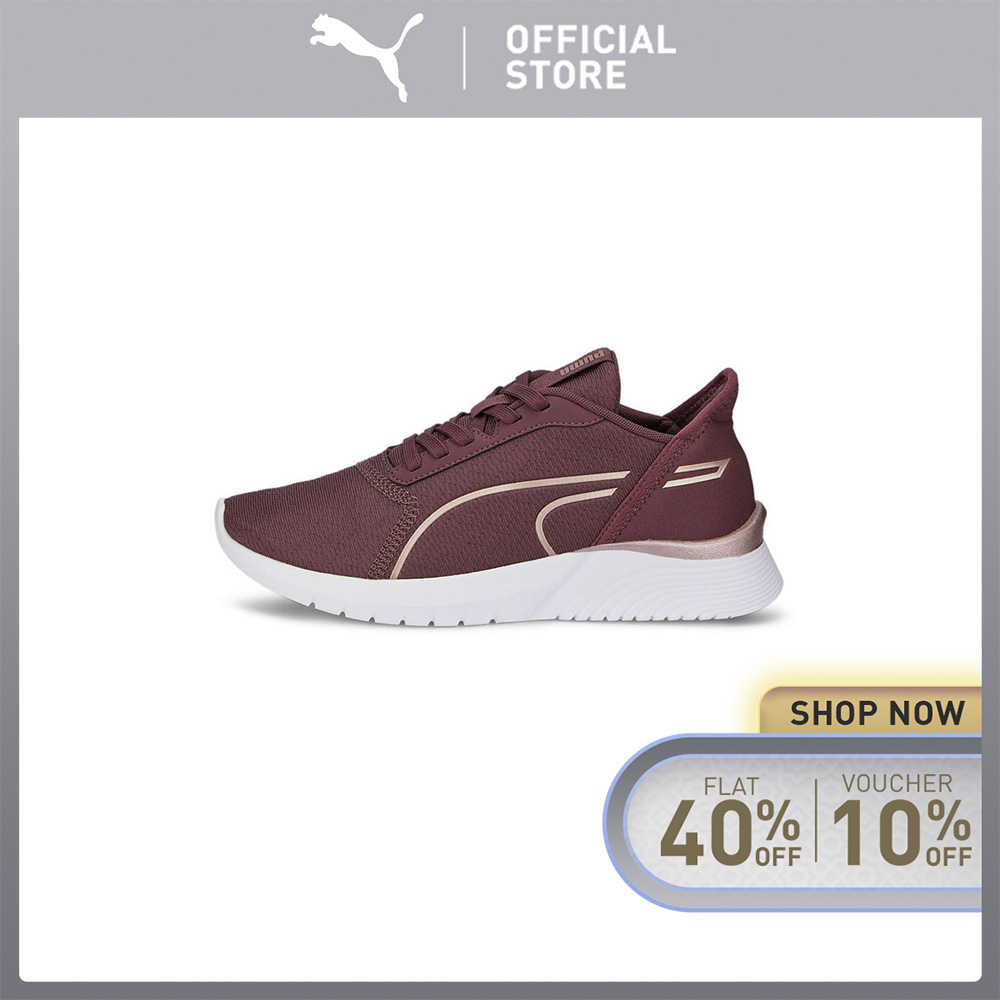Click the word FLAT in discount badge
Image resolution: width=1000 pixels, height=1000 pixels.
point(731,786)
